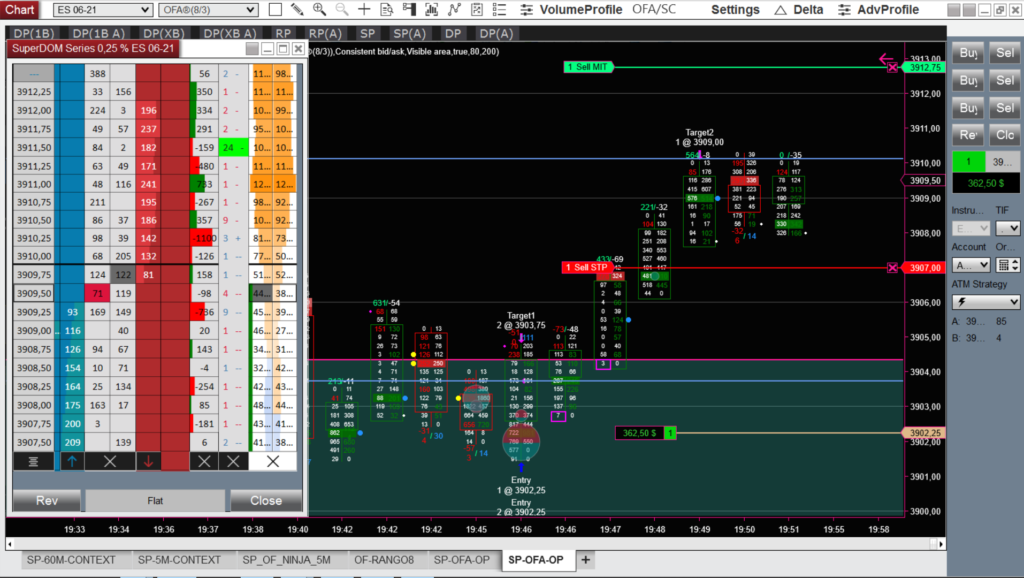
Task: Click the 3912,25 price row in SuperDOM
Action: point(34,92)
